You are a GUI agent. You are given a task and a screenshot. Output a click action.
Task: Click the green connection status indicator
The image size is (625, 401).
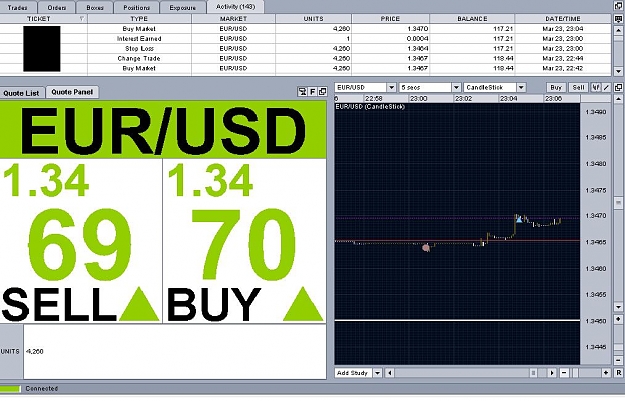click(10, 389)
